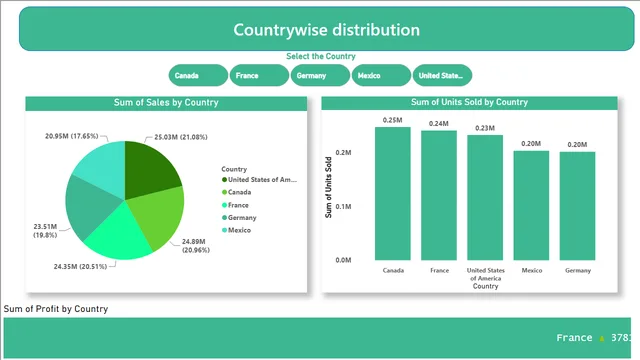Viewport: 640px width, 360px height.
Task: Click the '24.35M (20.51%)' pie data label
Action: click(80, 267)
